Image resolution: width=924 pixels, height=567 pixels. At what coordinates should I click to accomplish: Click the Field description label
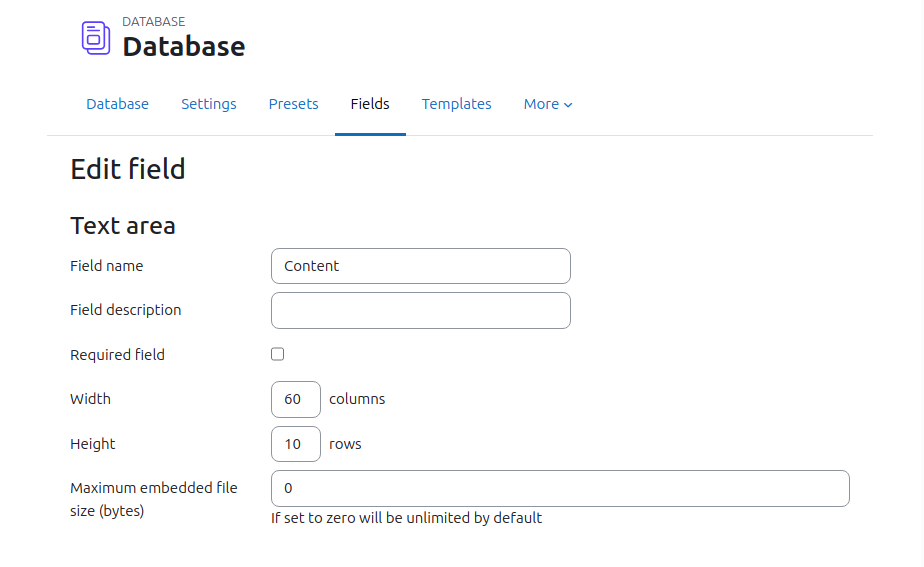coord(126,310)
